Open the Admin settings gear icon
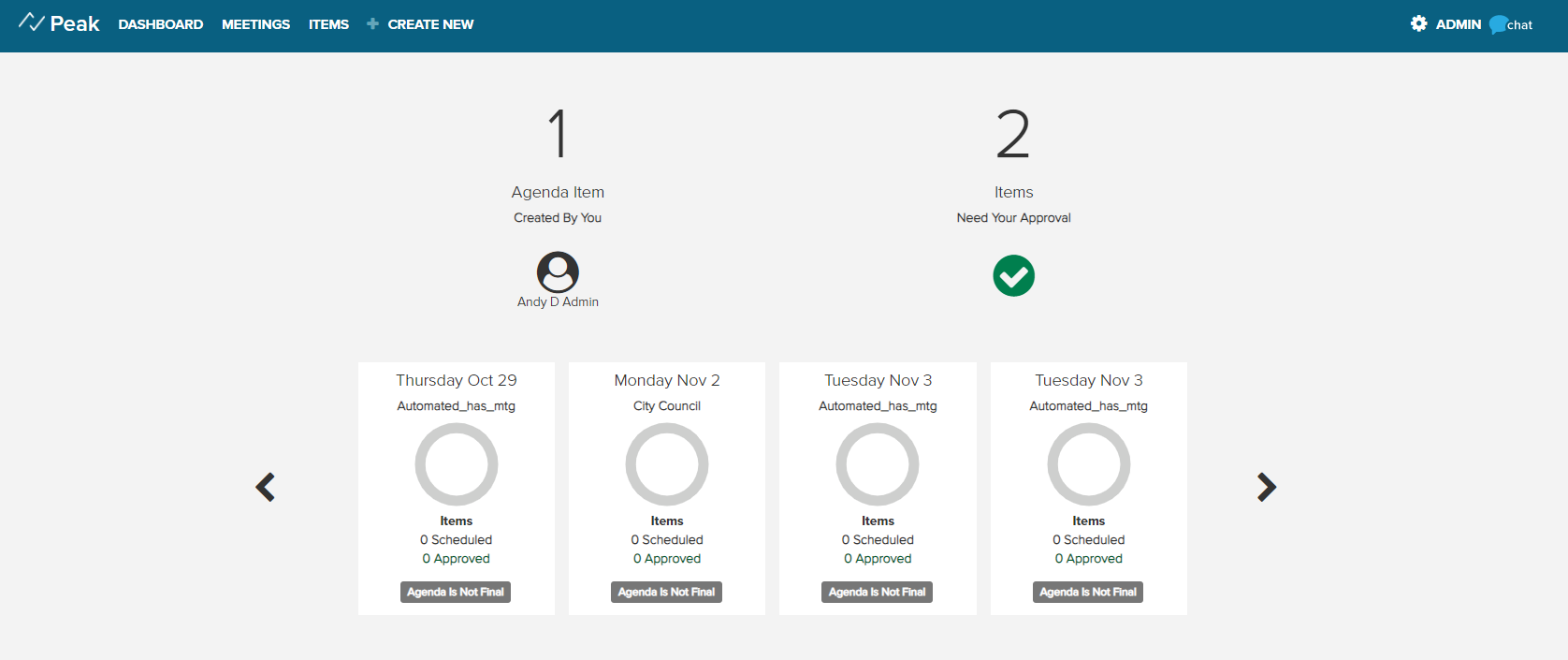 tap(1418, 23)
